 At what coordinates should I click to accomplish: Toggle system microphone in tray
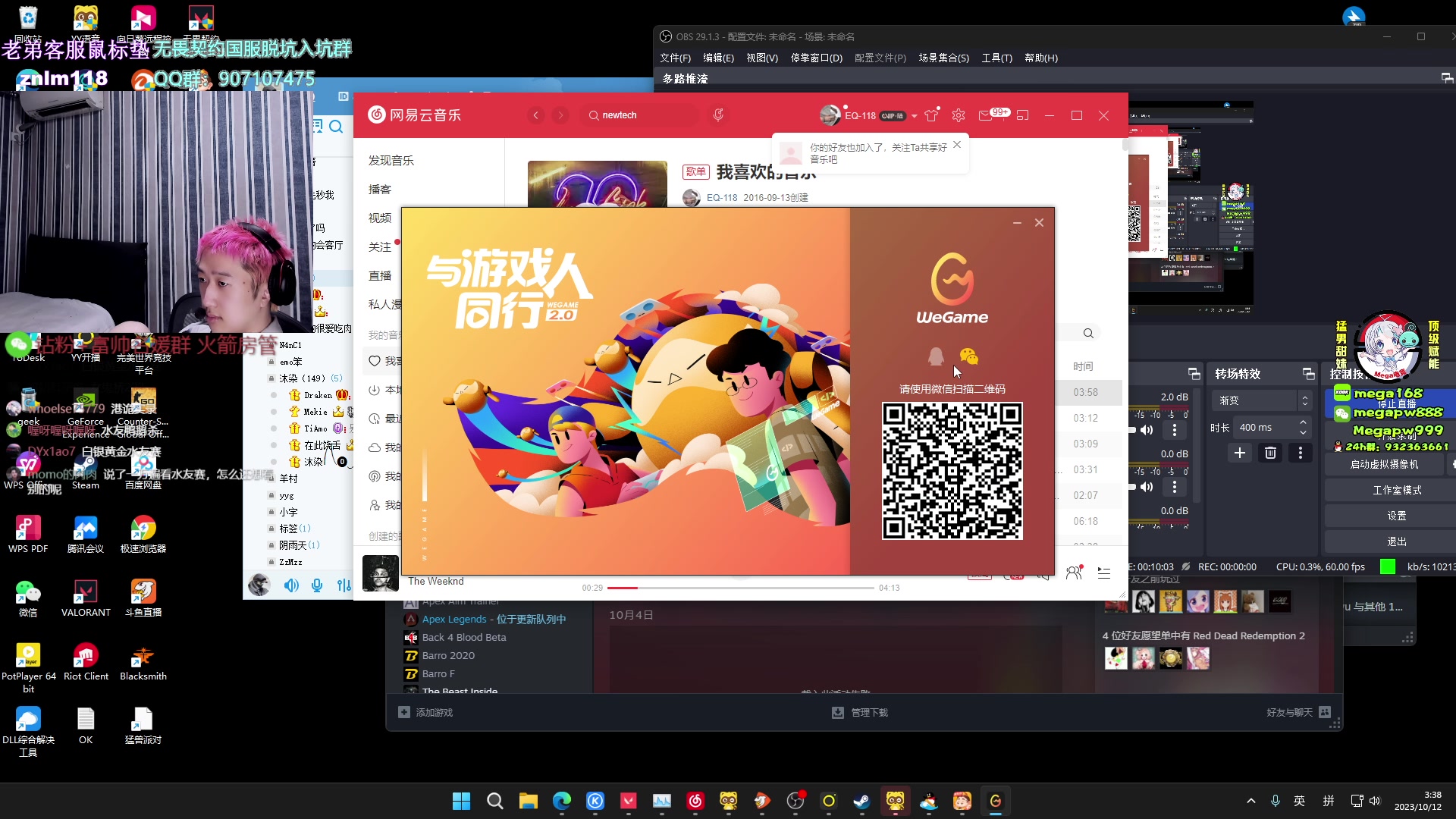1276,801
